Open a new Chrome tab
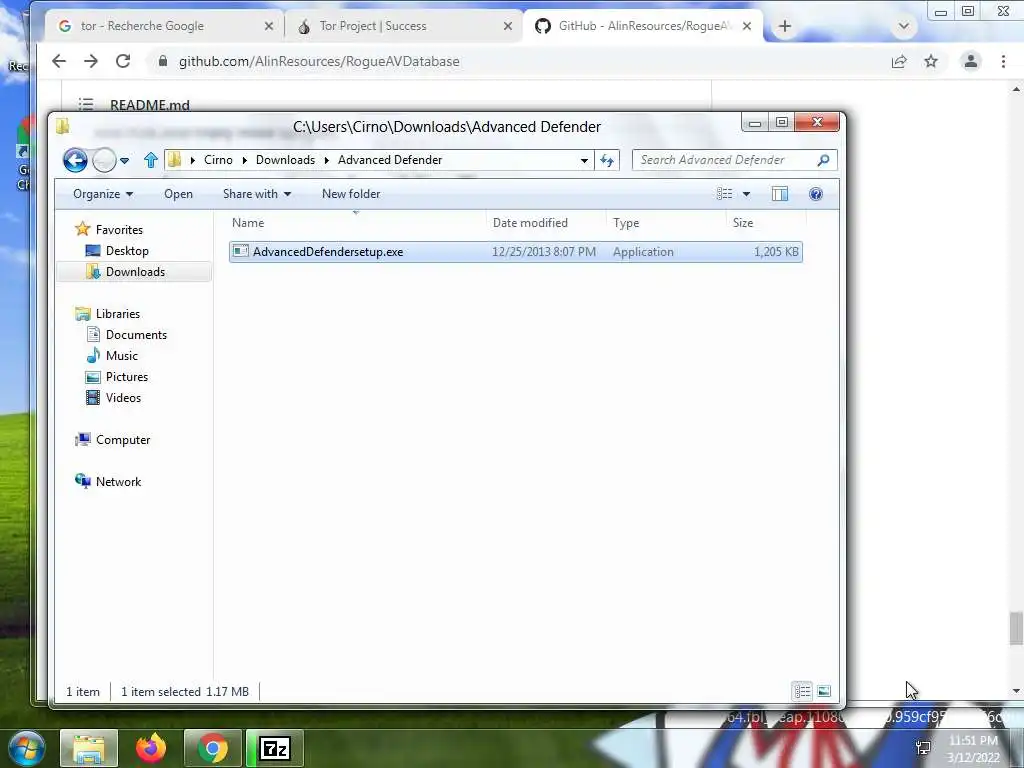Viewport: 1024px width, 768px height. (x=785, y=26)
